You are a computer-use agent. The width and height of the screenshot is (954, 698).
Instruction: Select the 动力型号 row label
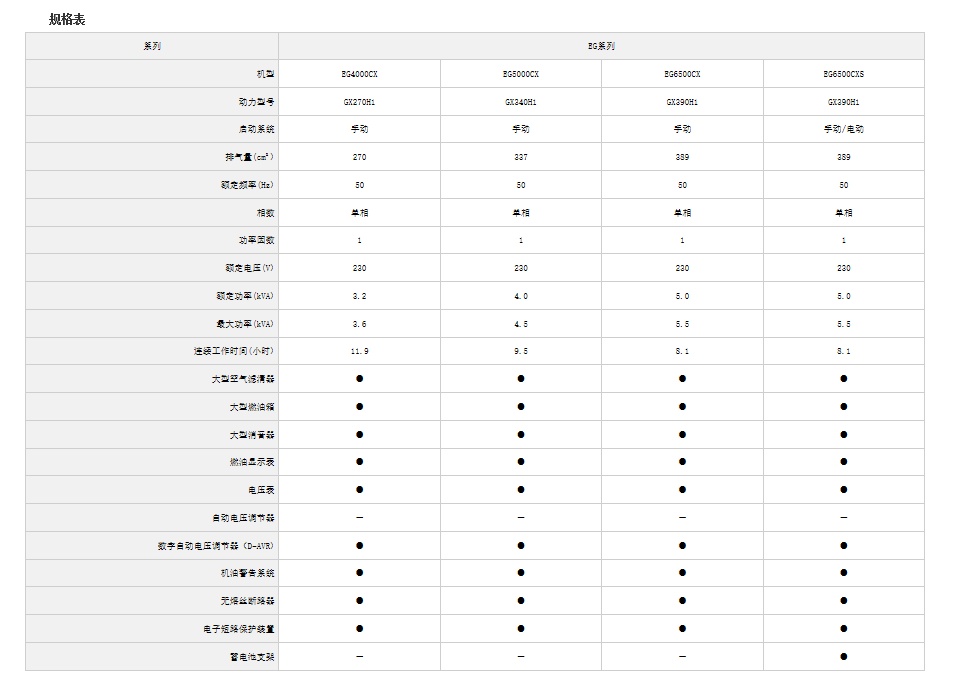pos(256,102)
